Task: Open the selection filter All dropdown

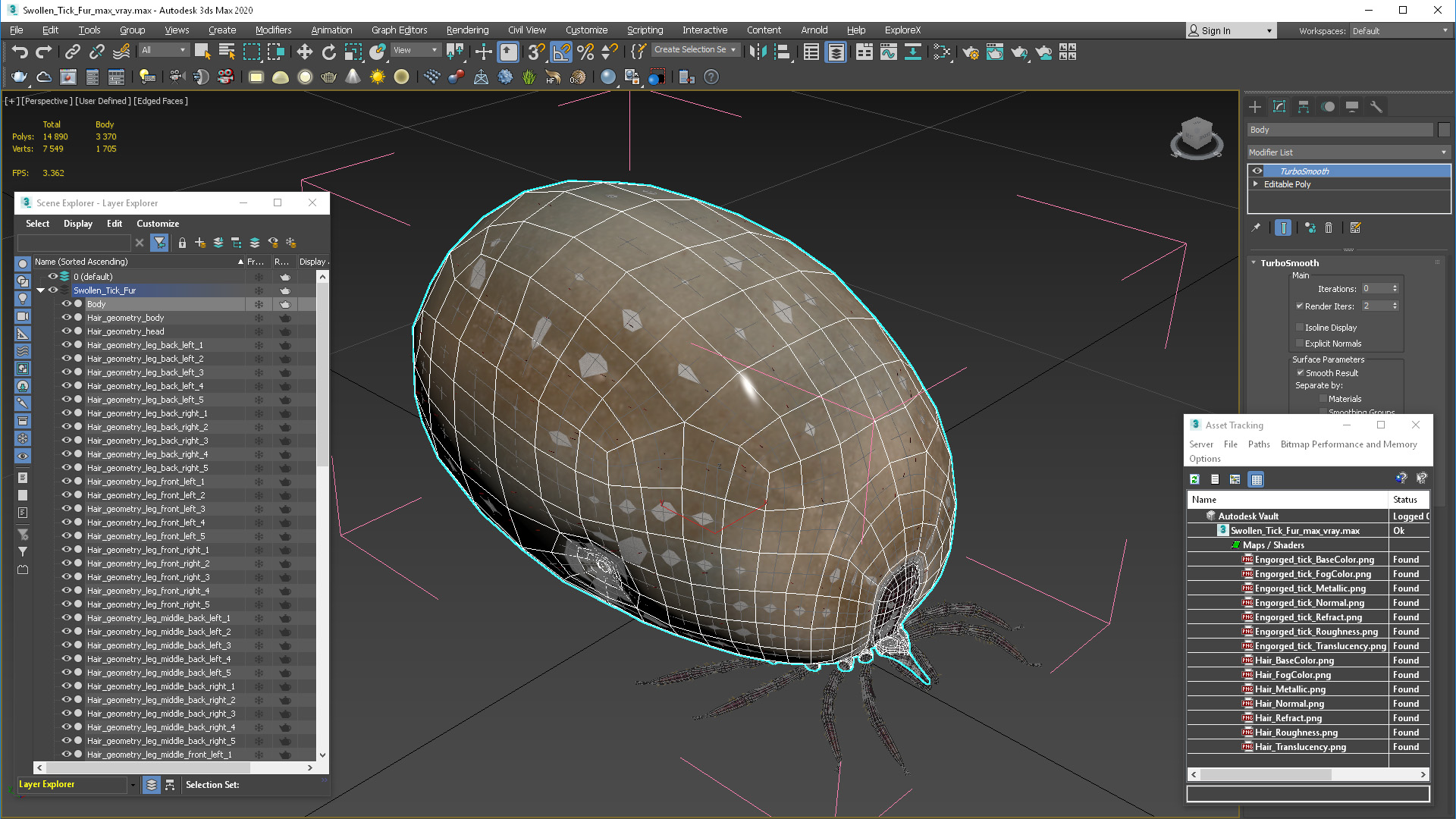Action: point(164,50)
